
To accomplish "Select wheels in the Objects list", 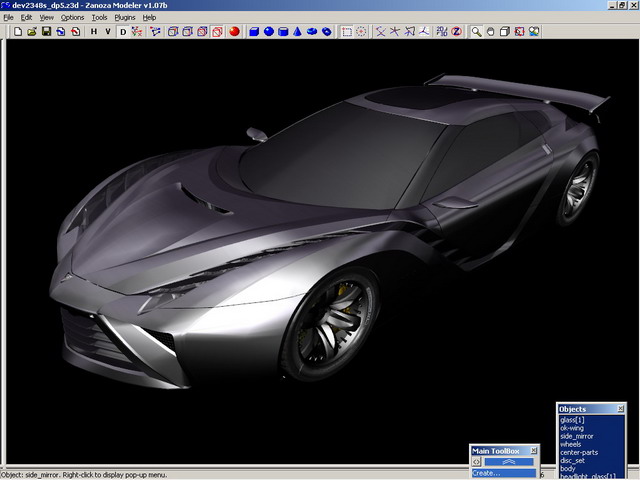I will point(573,444).
